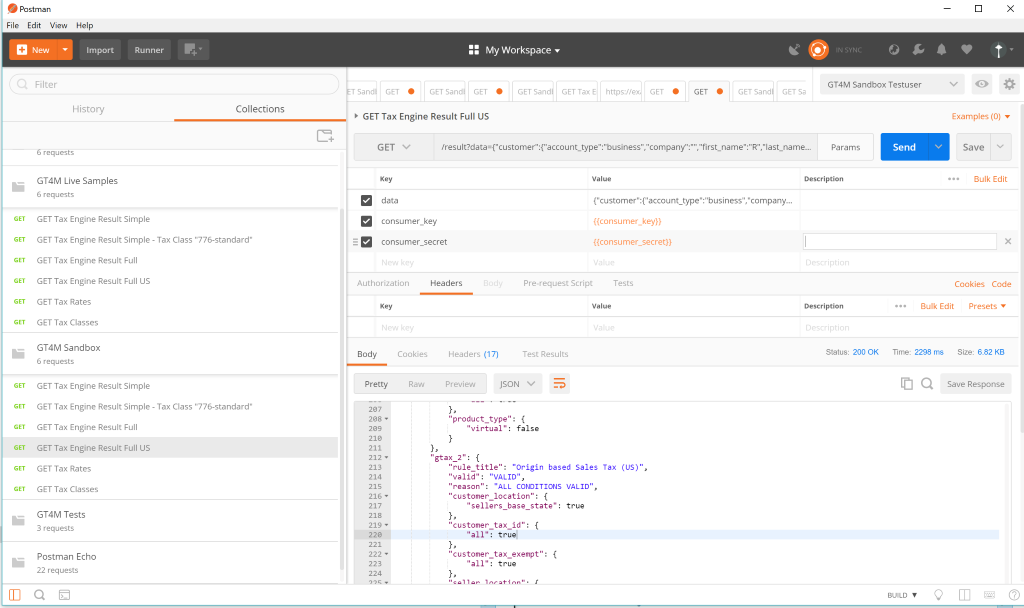Open the File menu

pos(12,25)
